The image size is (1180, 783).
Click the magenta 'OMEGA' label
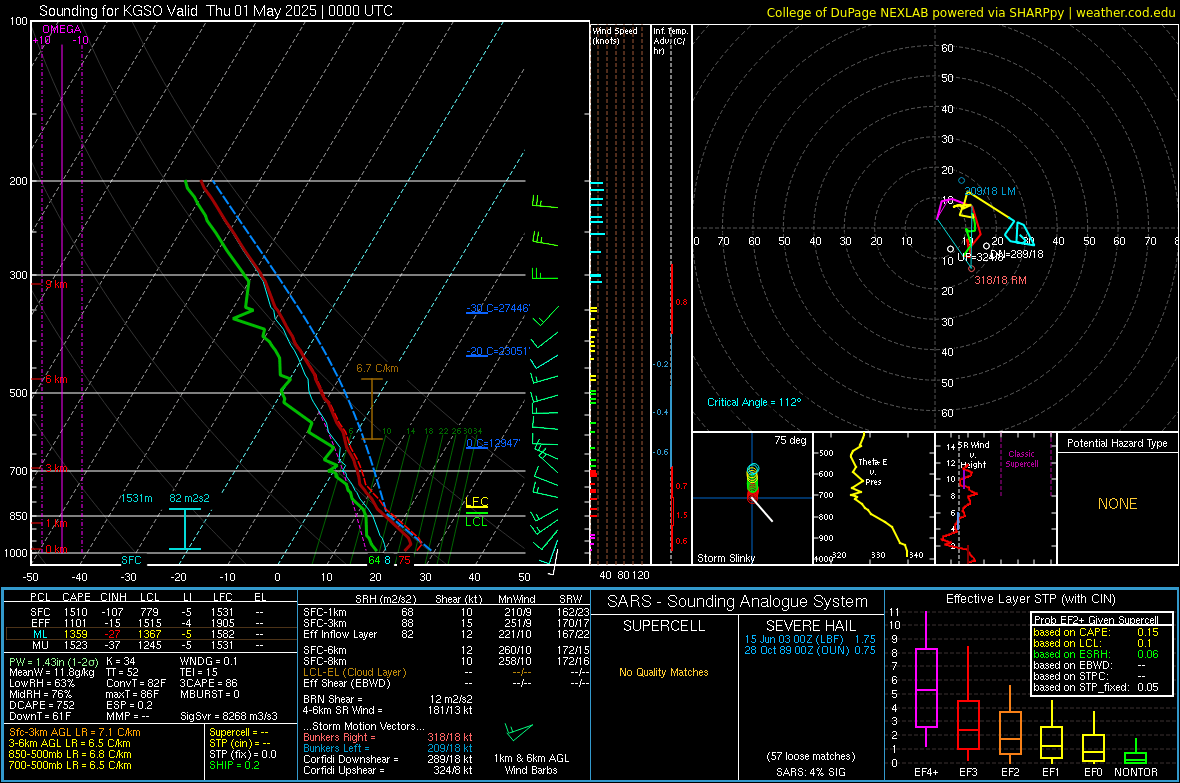[62, 29]
